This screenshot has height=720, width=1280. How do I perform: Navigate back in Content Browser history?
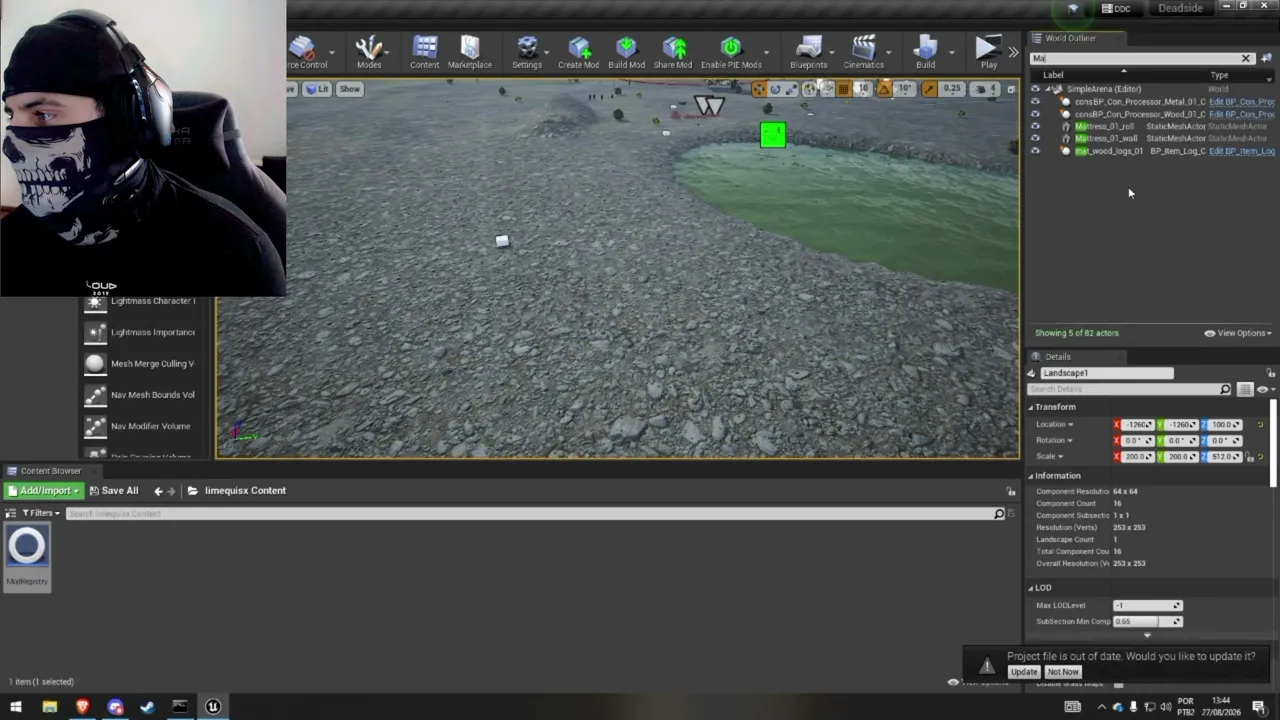158,491
